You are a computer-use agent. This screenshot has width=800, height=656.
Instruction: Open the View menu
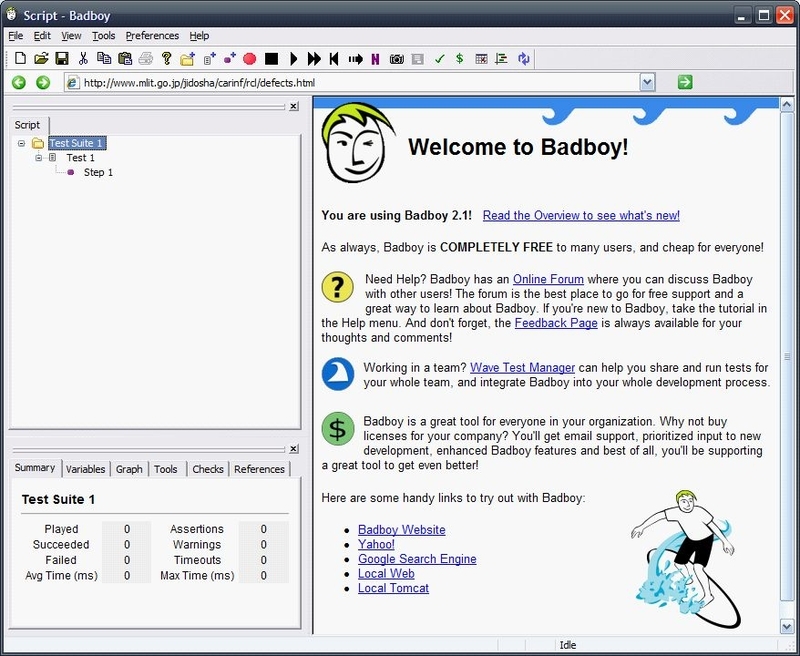click(71, 36)
